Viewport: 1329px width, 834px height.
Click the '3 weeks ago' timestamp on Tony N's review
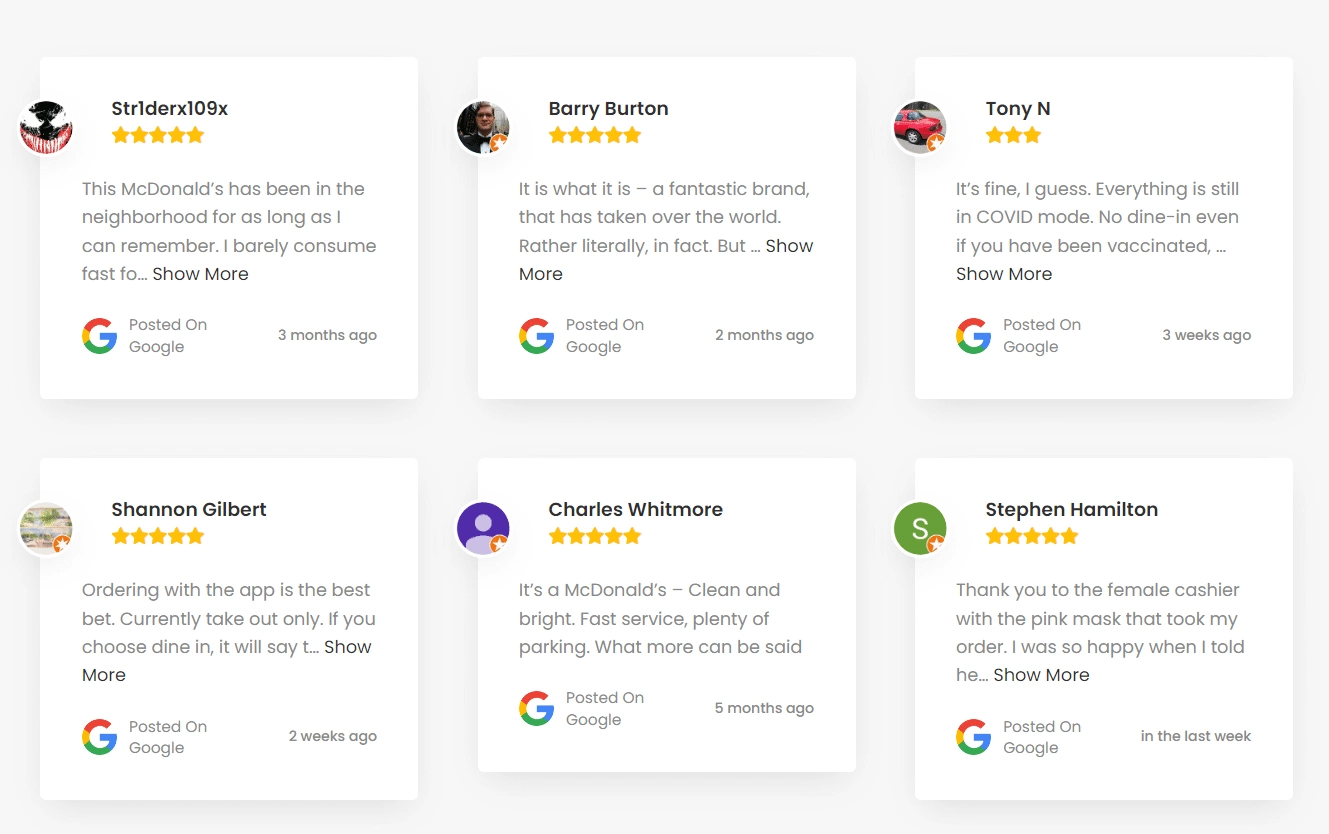1206,335
